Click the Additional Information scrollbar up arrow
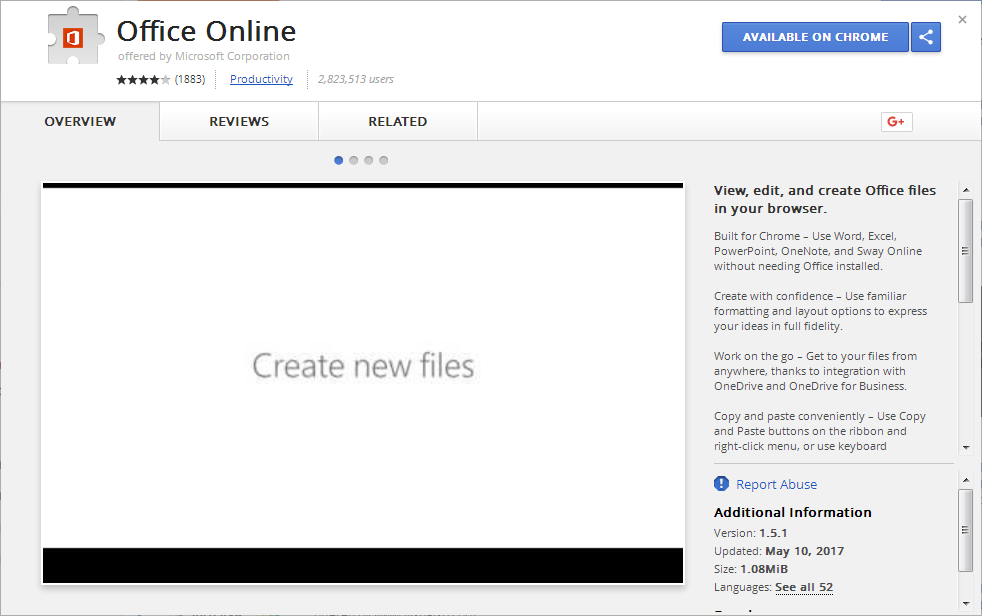Image resolution: width=982 pixels, height=616 pixels. point(966,480)
